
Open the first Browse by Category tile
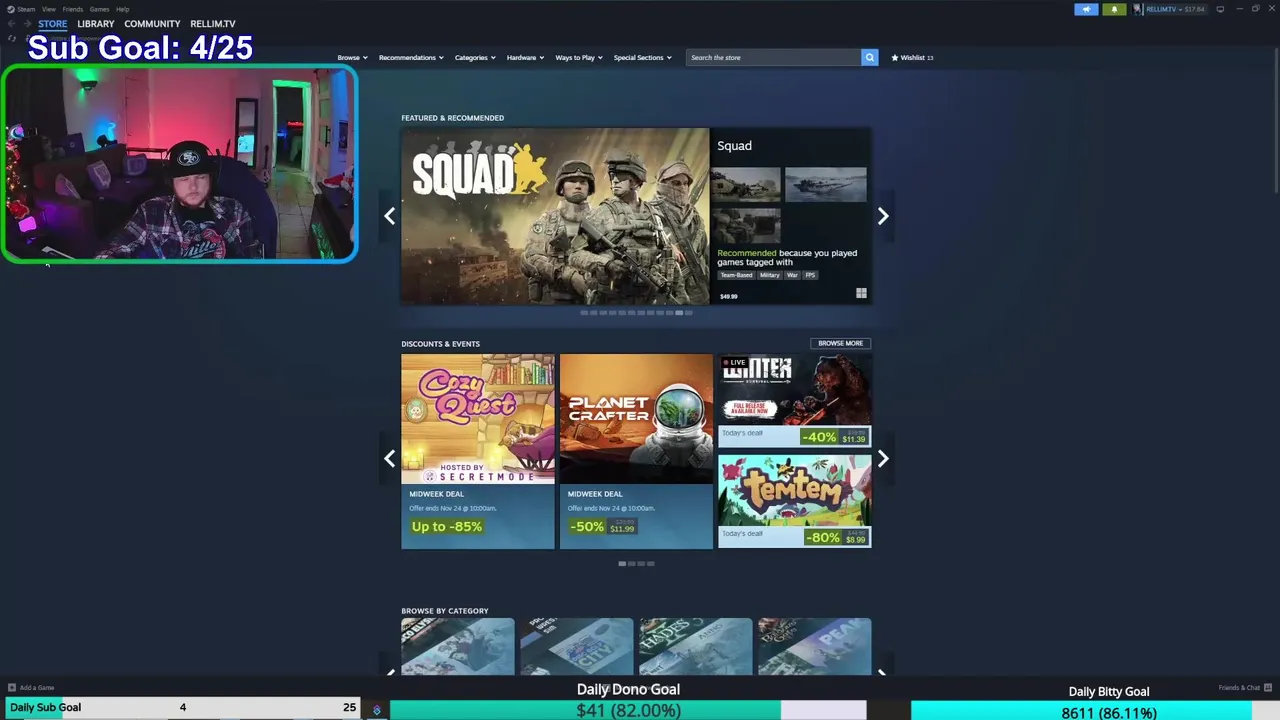click(x=458, y=647)
